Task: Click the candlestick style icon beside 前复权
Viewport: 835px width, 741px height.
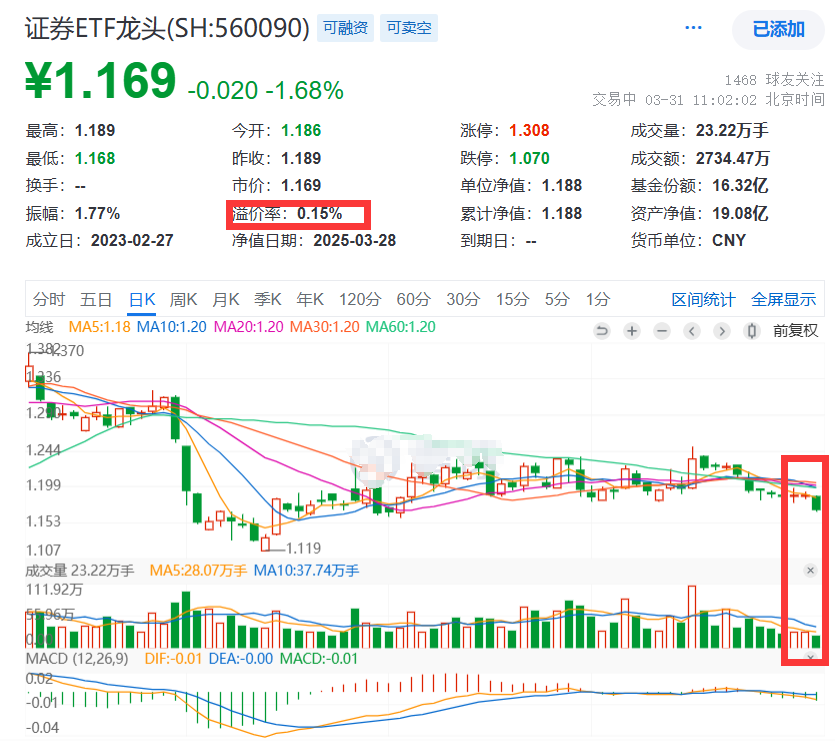Action: (751, 330)
